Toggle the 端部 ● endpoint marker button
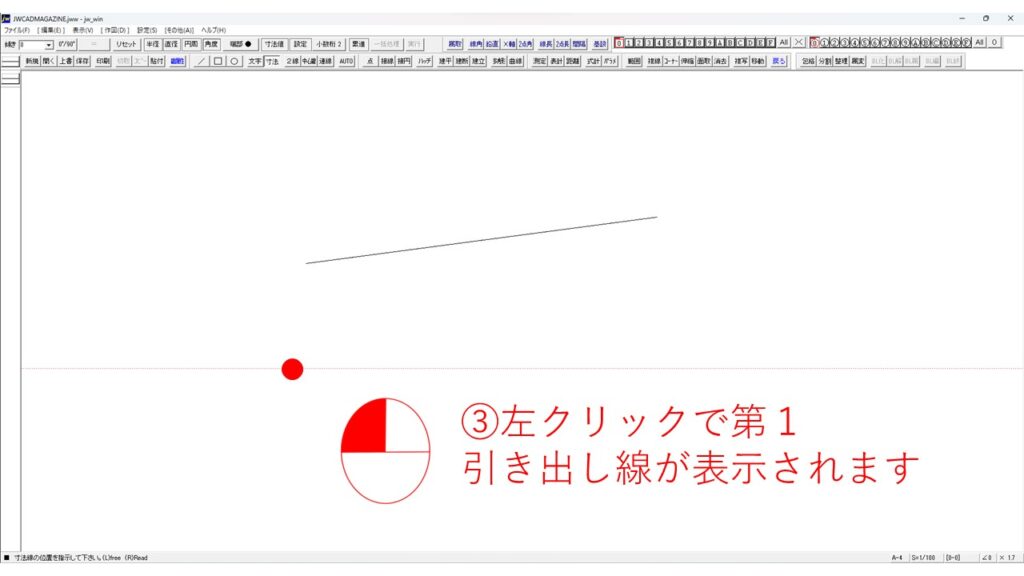 click(x=241, y=44)
